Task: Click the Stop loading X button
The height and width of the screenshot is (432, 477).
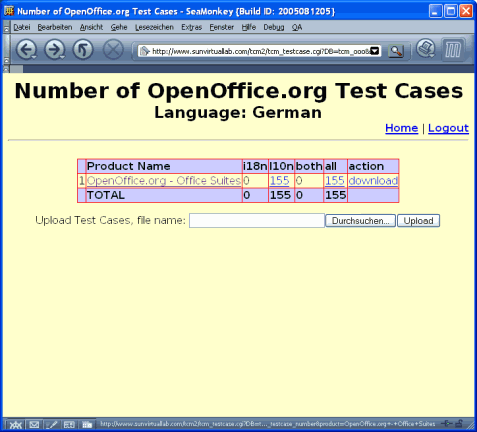Action: pos(113,50)
